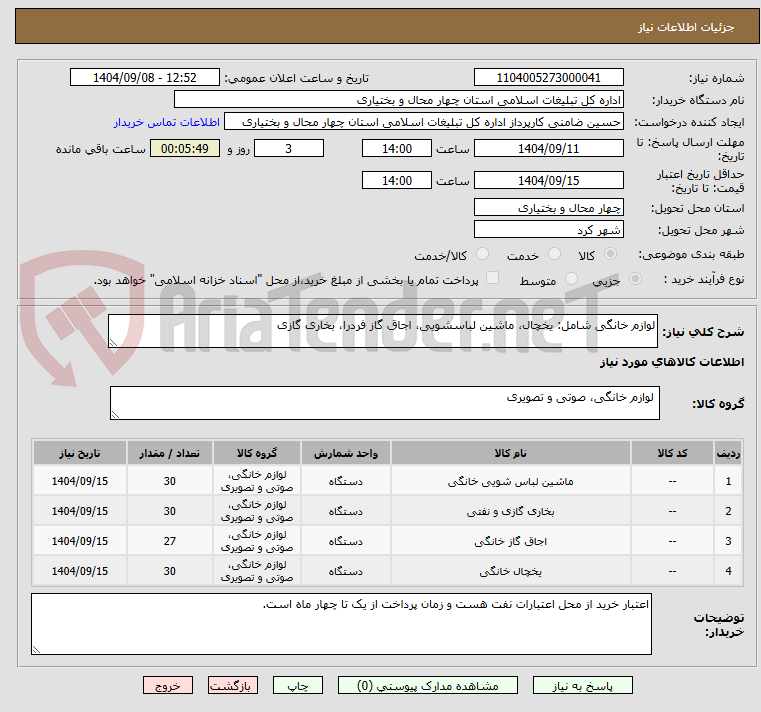Viewport: 761px width, 712px height.
Task: Click the تعداد / مقدار column header
Action: click(x=169, y=453)
